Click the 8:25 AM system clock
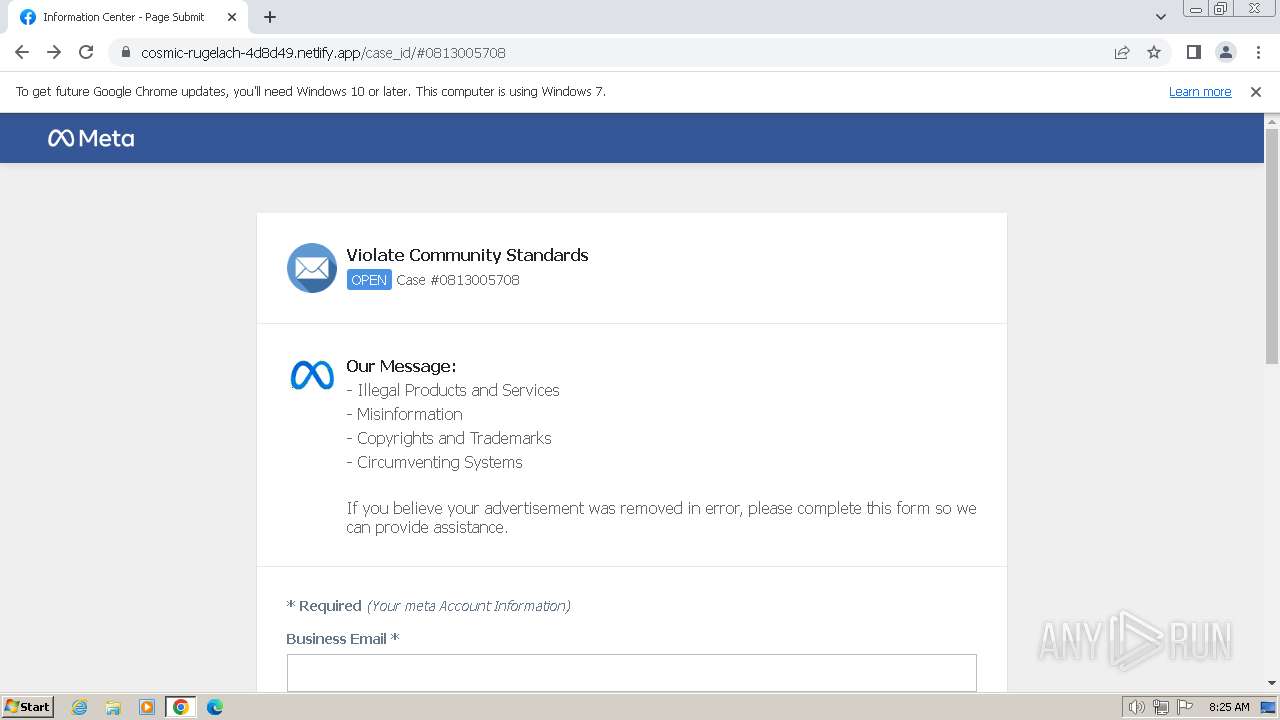 [1229, 707]
